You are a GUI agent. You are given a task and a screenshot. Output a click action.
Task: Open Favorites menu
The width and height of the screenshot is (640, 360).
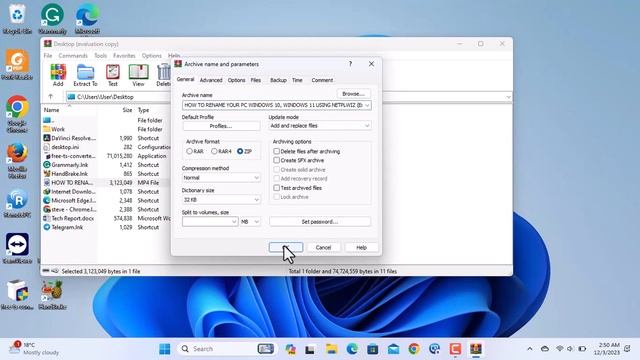(x=124, y=56)
